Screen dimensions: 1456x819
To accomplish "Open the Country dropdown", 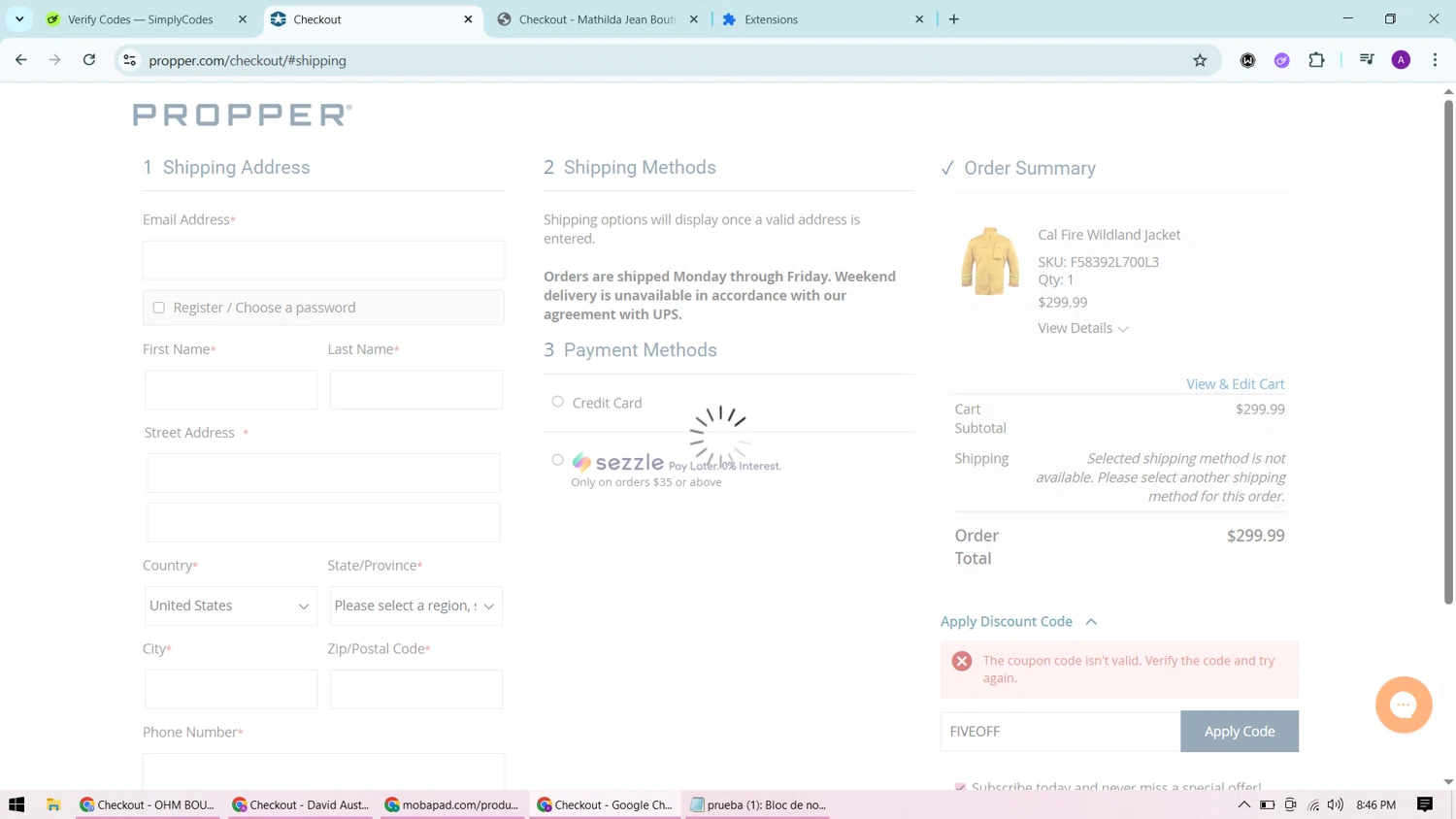I will coord(231,606).
